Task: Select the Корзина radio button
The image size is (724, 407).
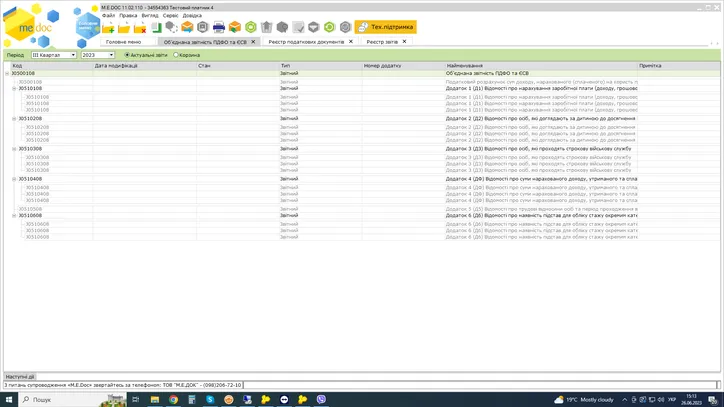Action: click(176, 55)
